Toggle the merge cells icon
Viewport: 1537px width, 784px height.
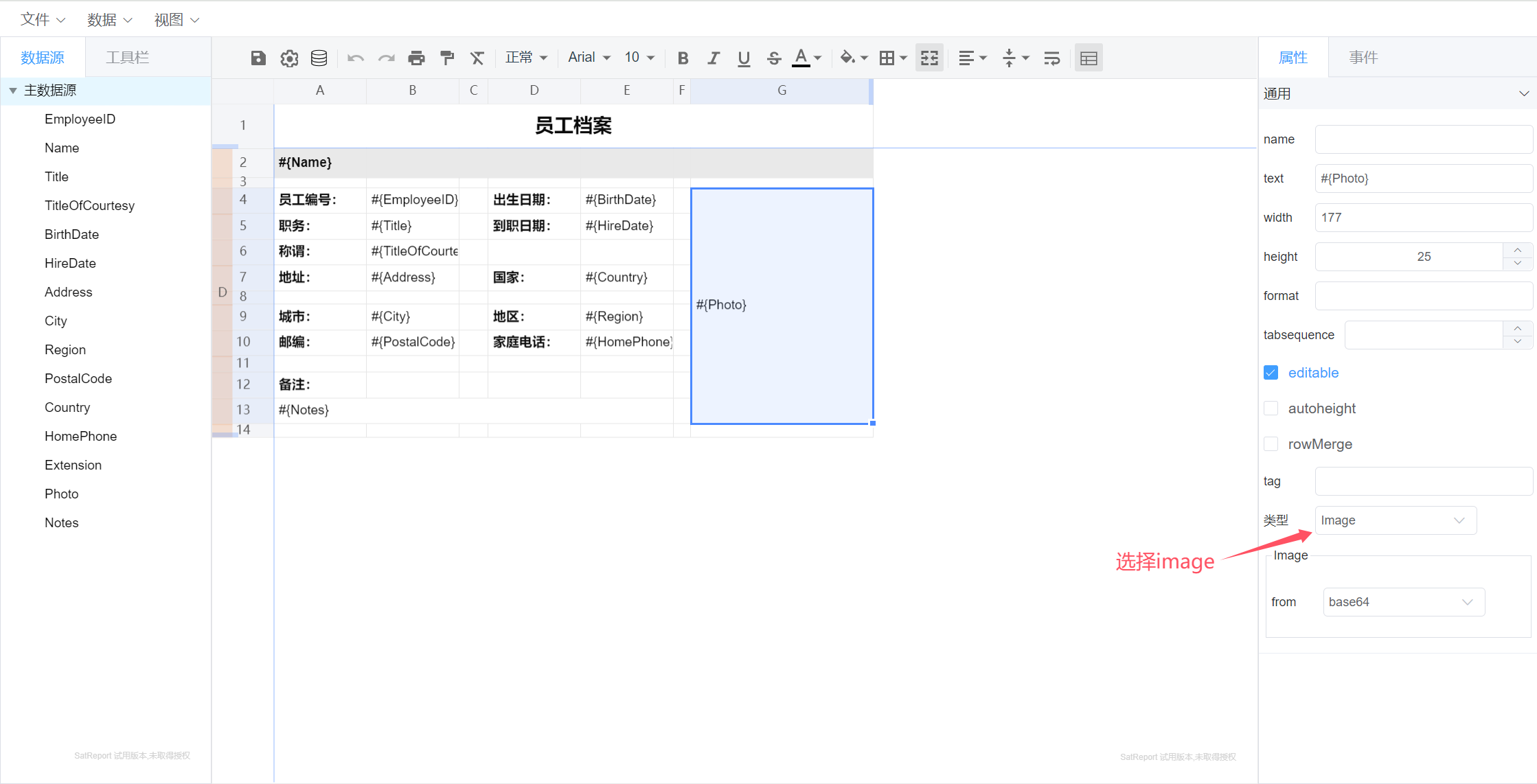[x=929, y=58]
